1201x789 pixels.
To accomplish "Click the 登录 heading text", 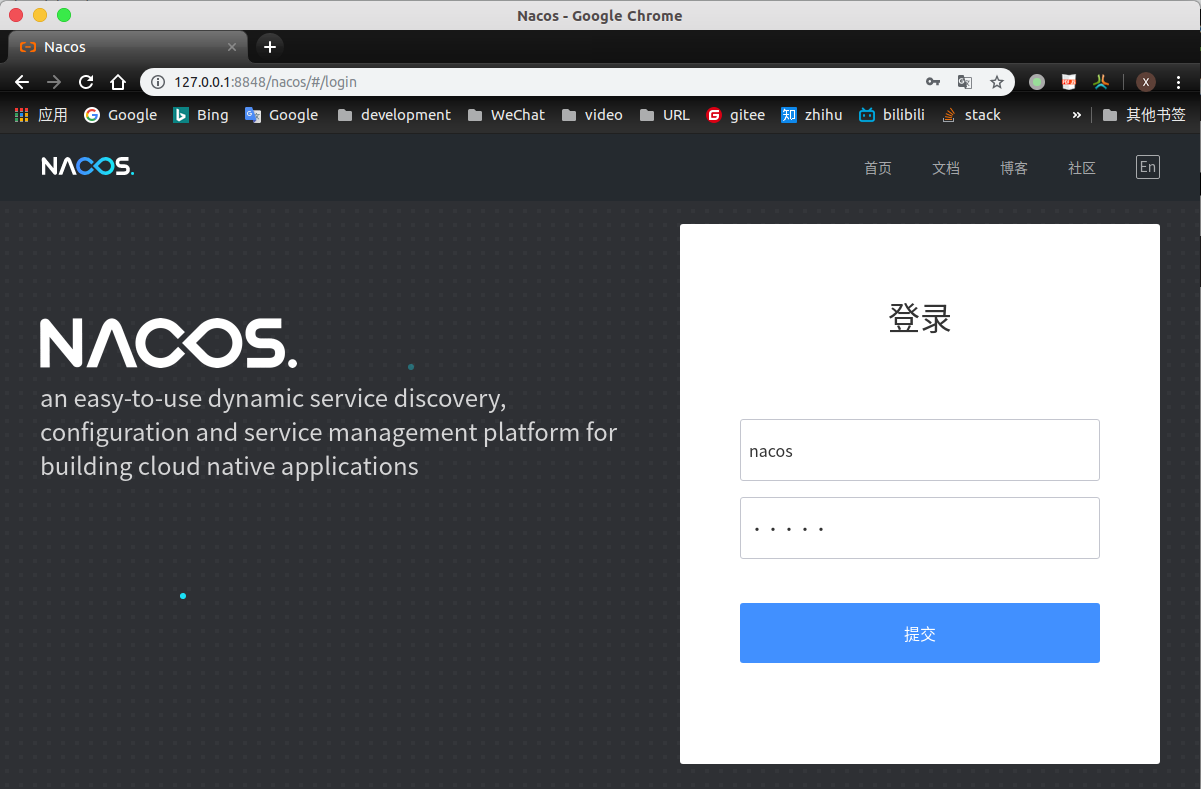I will [x=920, y=319].
